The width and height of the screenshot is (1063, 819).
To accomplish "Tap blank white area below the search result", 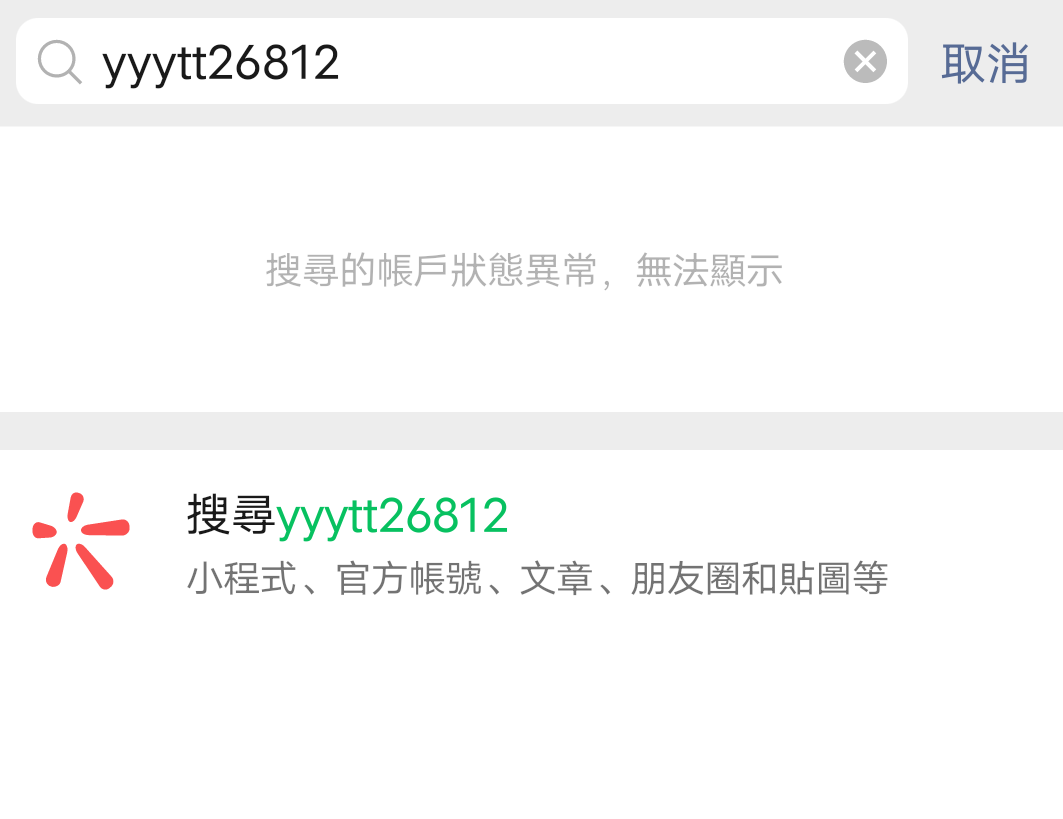I will (532, 725).
